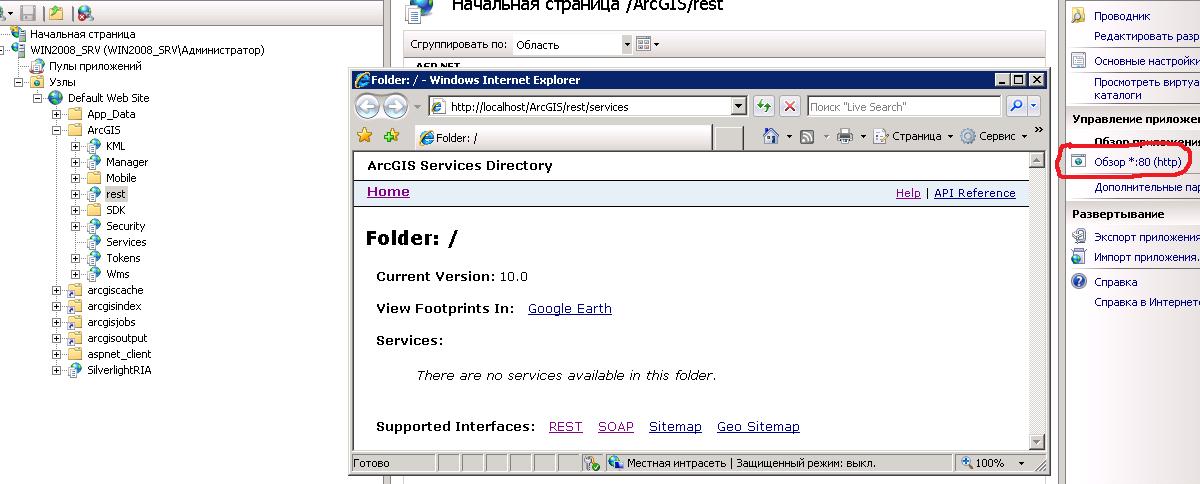Collapse the Default Web Site node

pos(38,98)
